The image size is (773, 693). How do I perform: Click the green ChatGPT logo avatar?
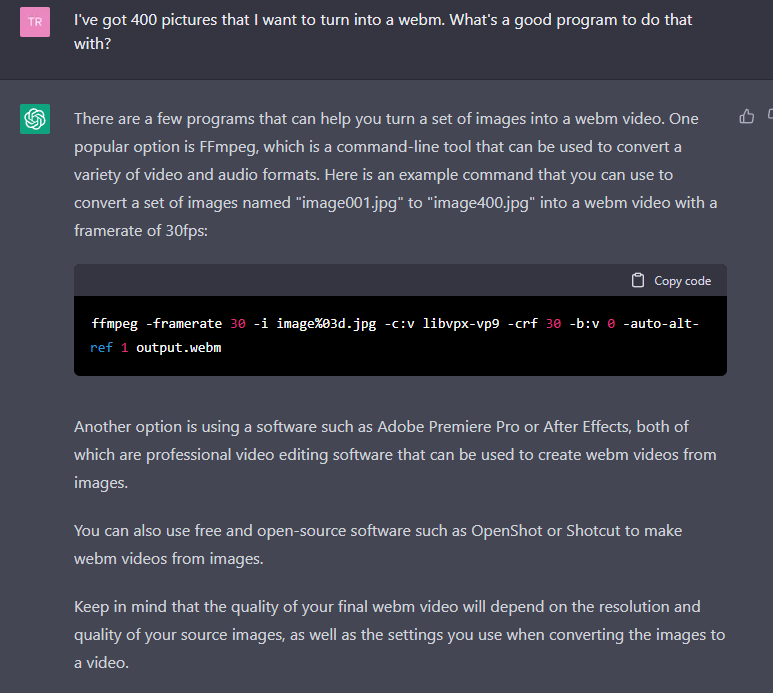click(x=35, y=119)
